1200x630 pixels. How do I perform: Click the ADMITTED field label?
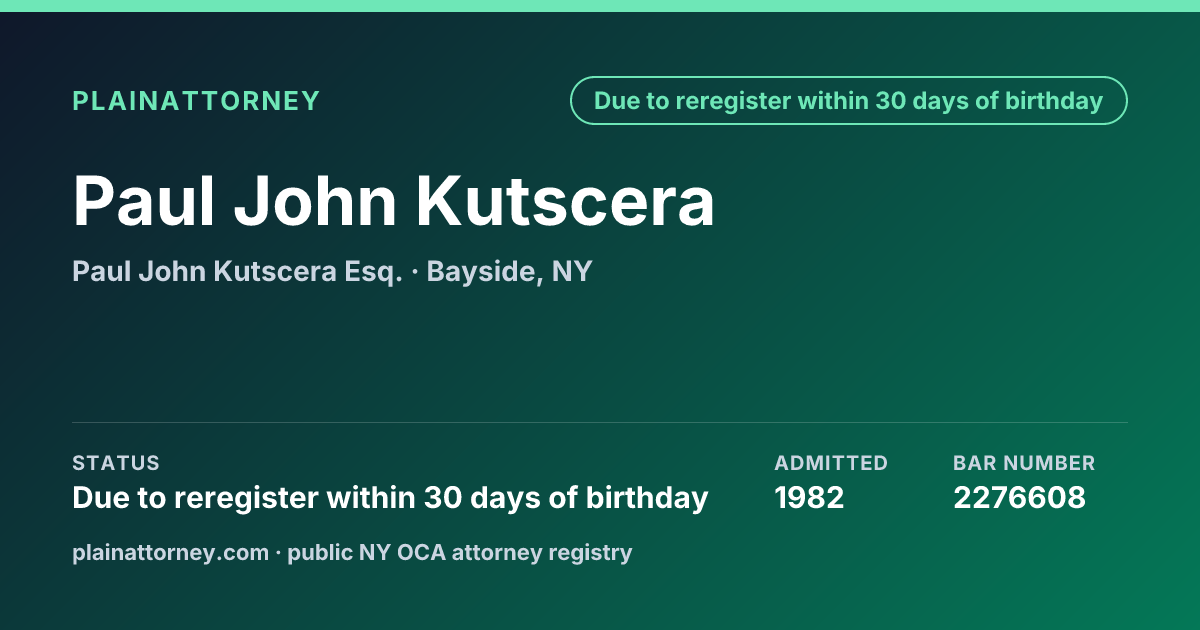[831, 463]
